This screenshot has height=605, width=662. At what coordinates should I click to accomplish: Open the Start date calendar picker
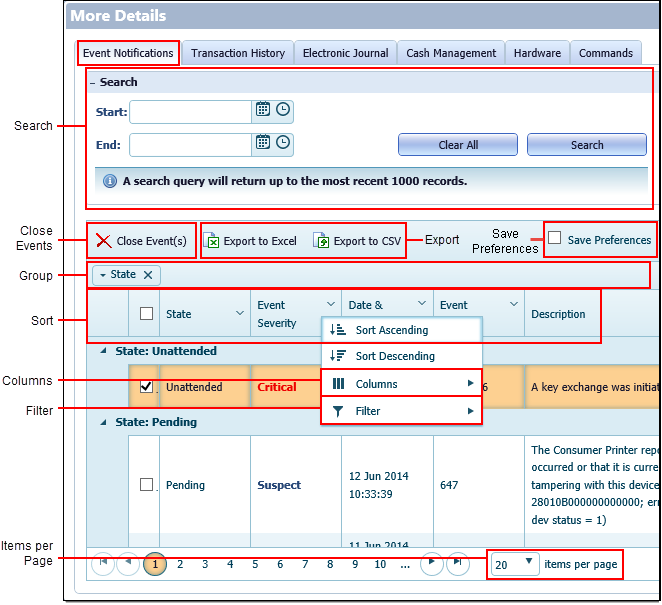pyautogui.click(x=263, y=109)
